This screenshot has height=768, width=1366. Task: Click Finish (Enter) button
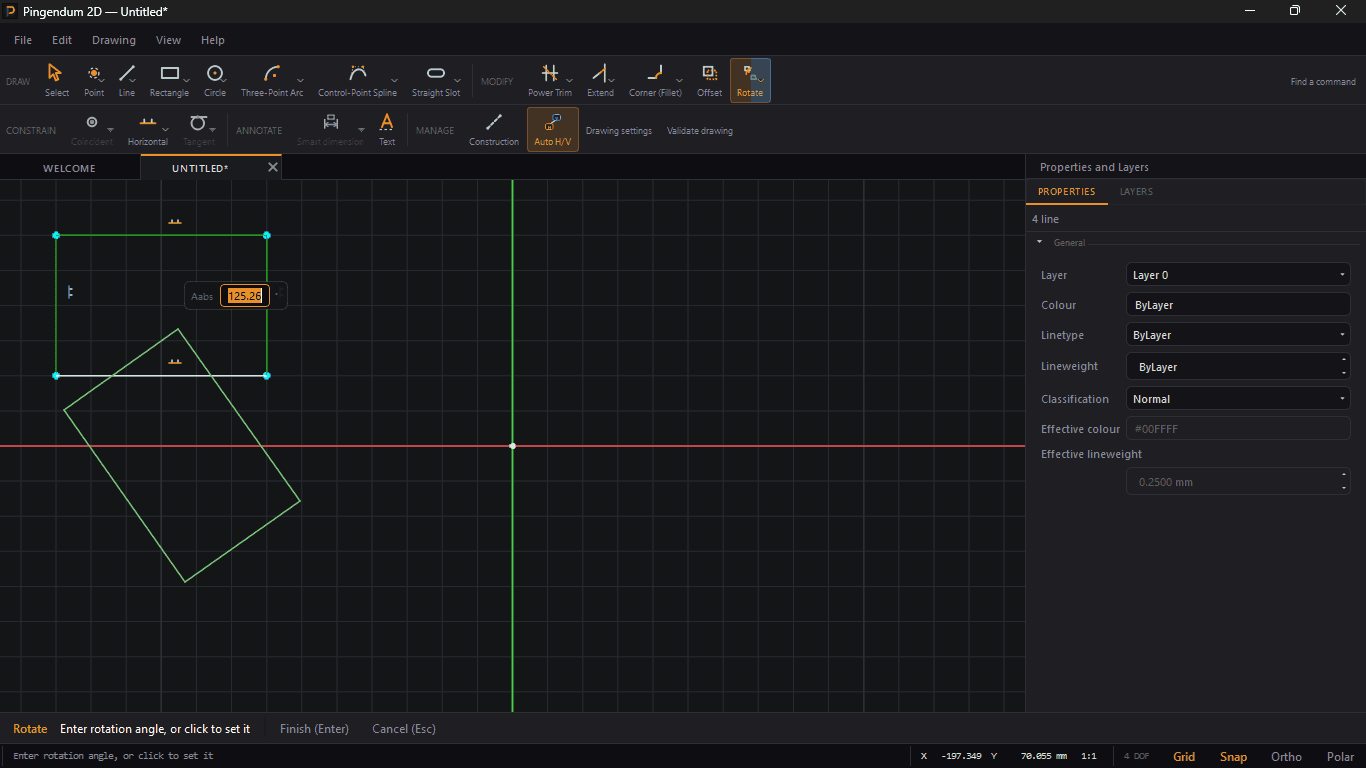314,729
